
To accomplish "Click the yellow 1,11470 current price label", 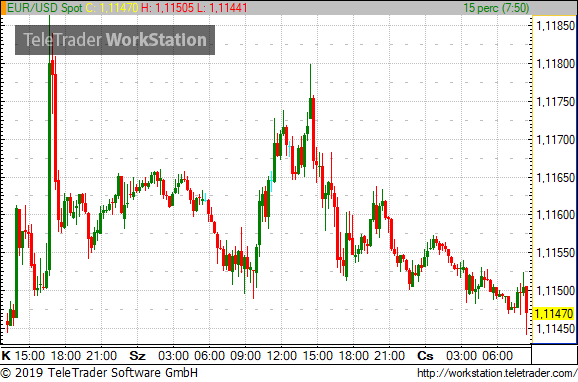I will (x=554, y=314).
